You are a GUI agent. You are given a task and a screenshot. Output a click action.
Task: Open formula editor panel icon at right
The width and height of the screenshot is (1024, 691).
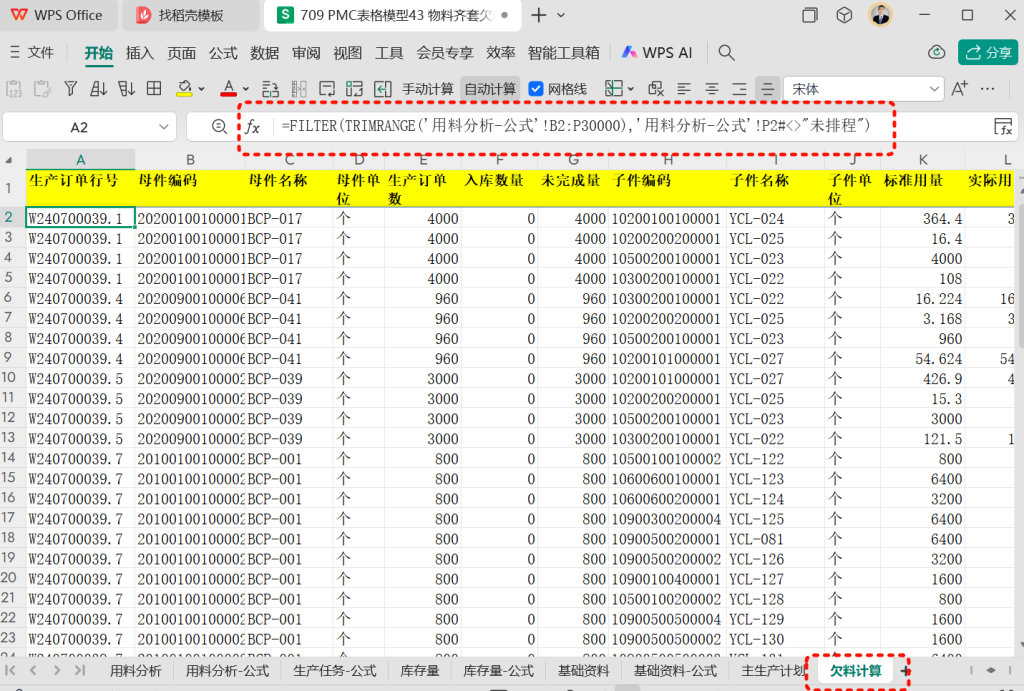click(1003, 127)
